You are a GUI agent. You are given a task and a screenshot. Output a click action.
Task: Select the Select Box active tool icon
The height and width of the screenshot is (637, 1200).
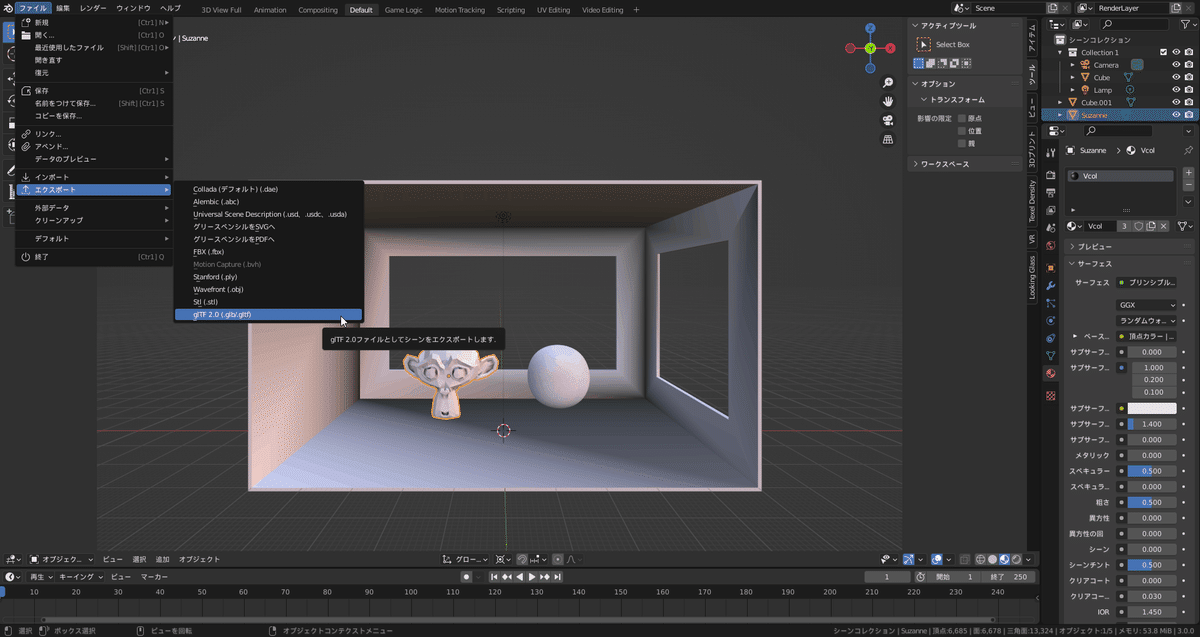click(923, 44)
